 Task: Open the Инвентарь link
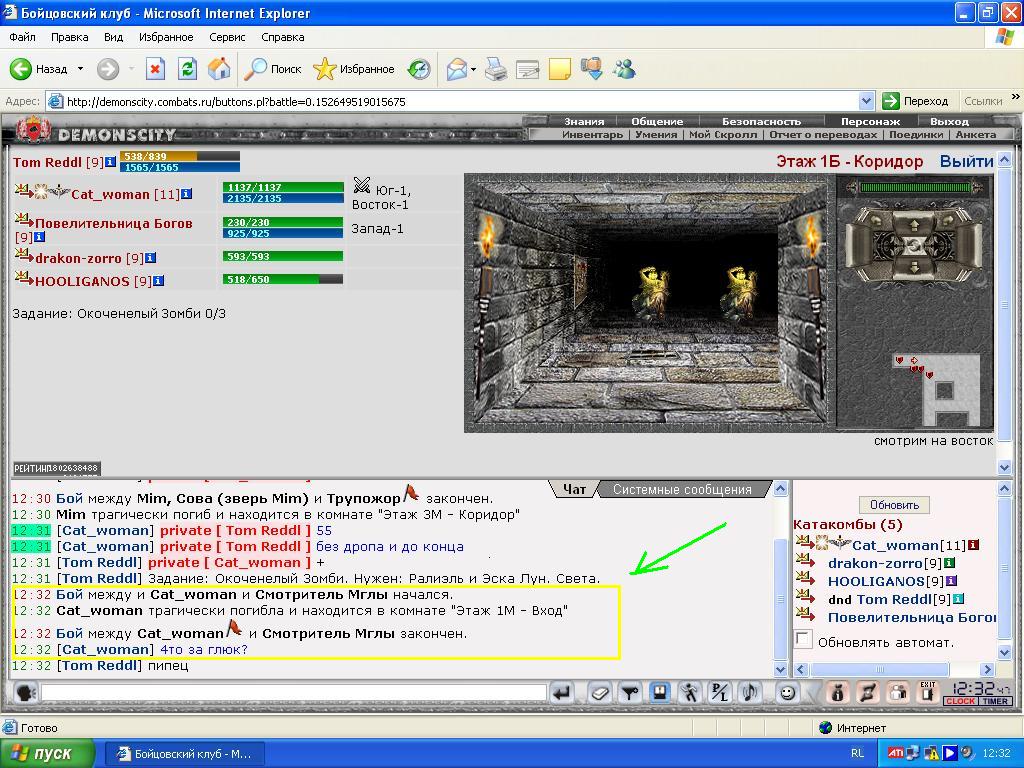(x=592, y=135)
